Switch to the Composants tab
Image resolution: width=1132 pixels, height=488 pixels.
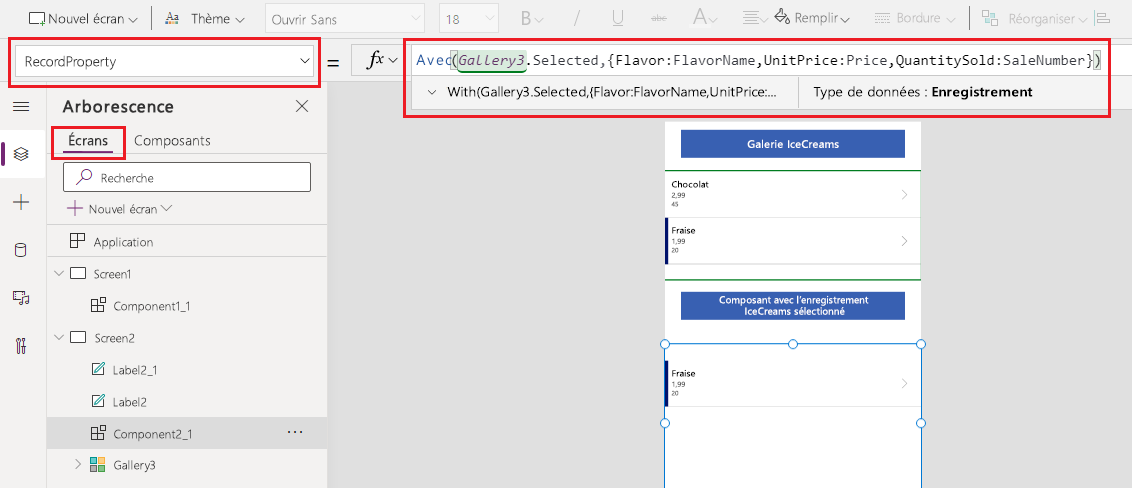[173, 141]
